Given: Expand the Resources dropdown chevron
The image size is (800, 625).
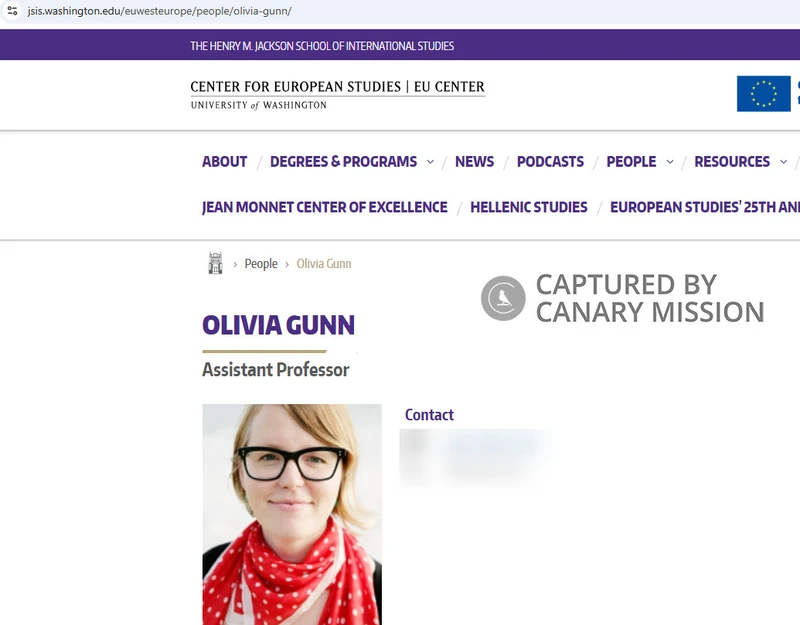Looking at the screenshot, I should pos(783,162).
